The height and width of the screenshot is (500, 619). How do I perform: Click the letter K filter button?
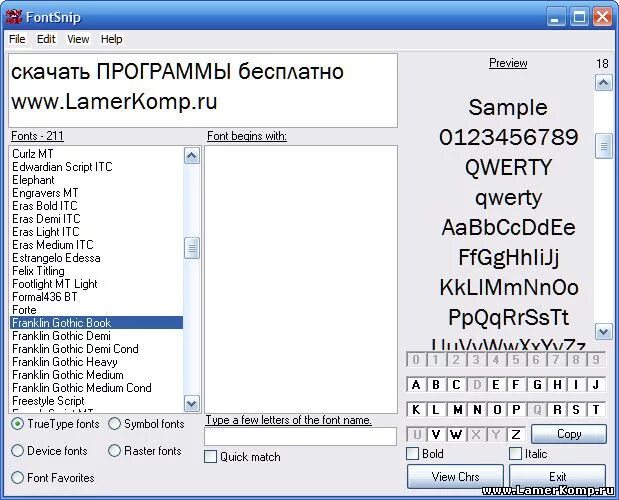click(416, 410)
